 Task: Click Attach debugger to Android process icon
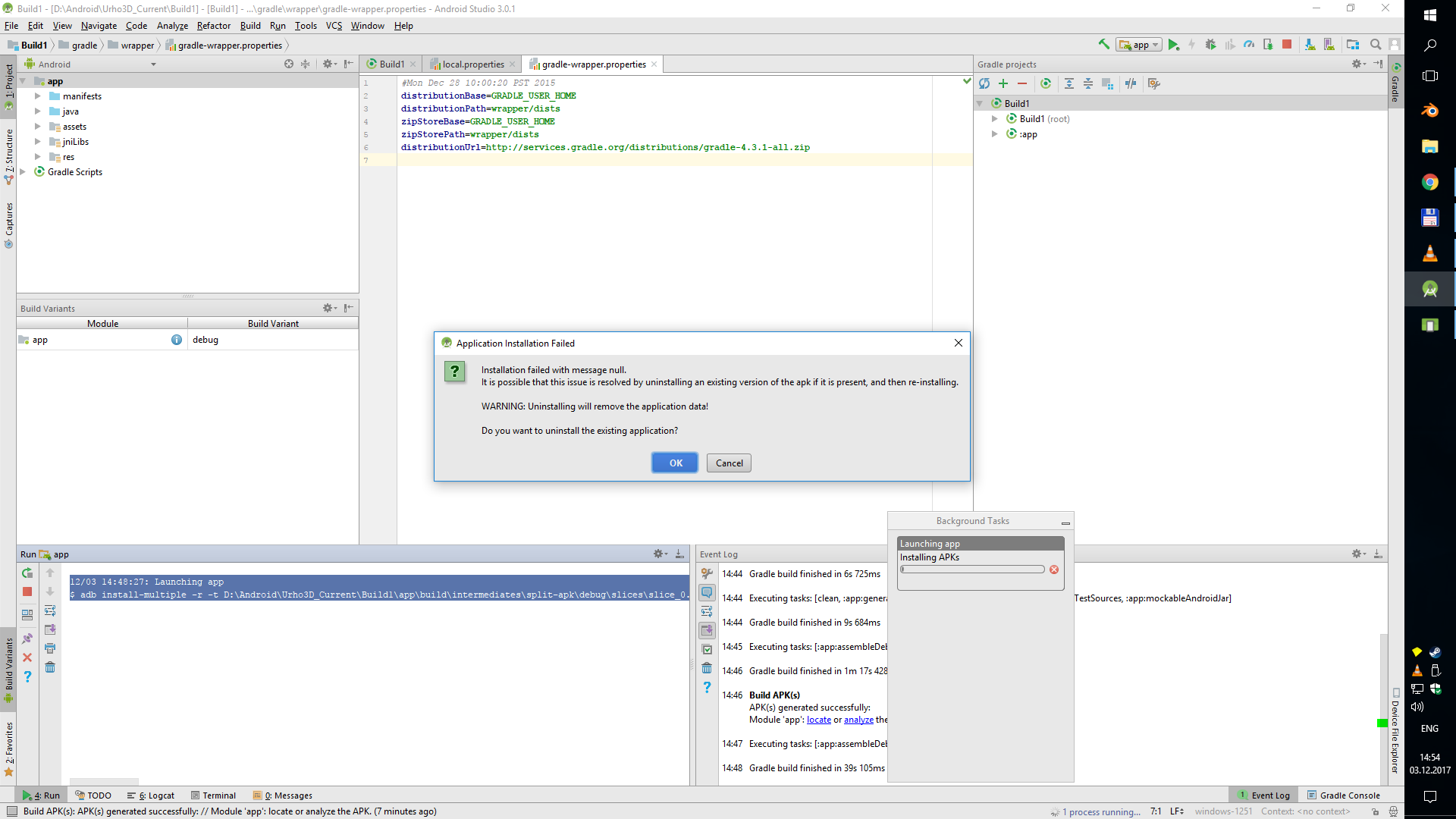click(1268, 45)
